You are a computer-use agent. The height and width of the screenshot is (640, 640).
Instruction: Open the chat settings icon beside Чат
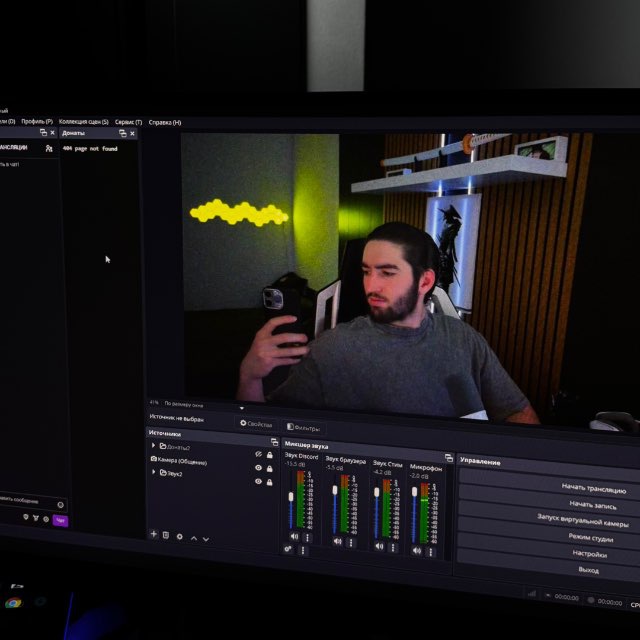tap(46, 519)
